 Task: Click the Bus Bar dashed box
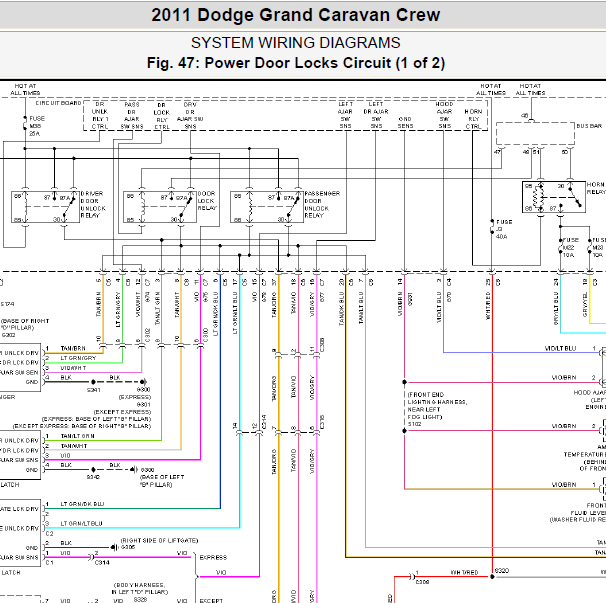535,134
